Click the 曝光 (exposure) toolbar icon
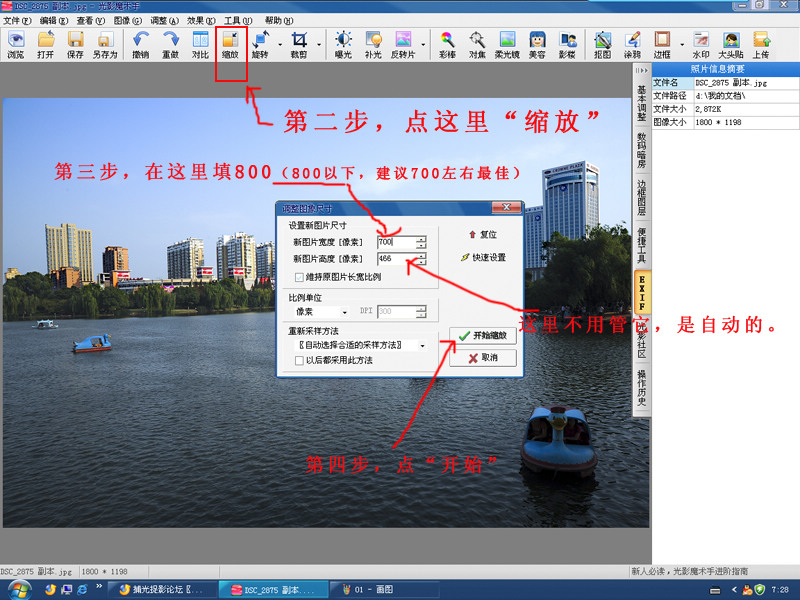The image size is (800, 600). [343, 43]
